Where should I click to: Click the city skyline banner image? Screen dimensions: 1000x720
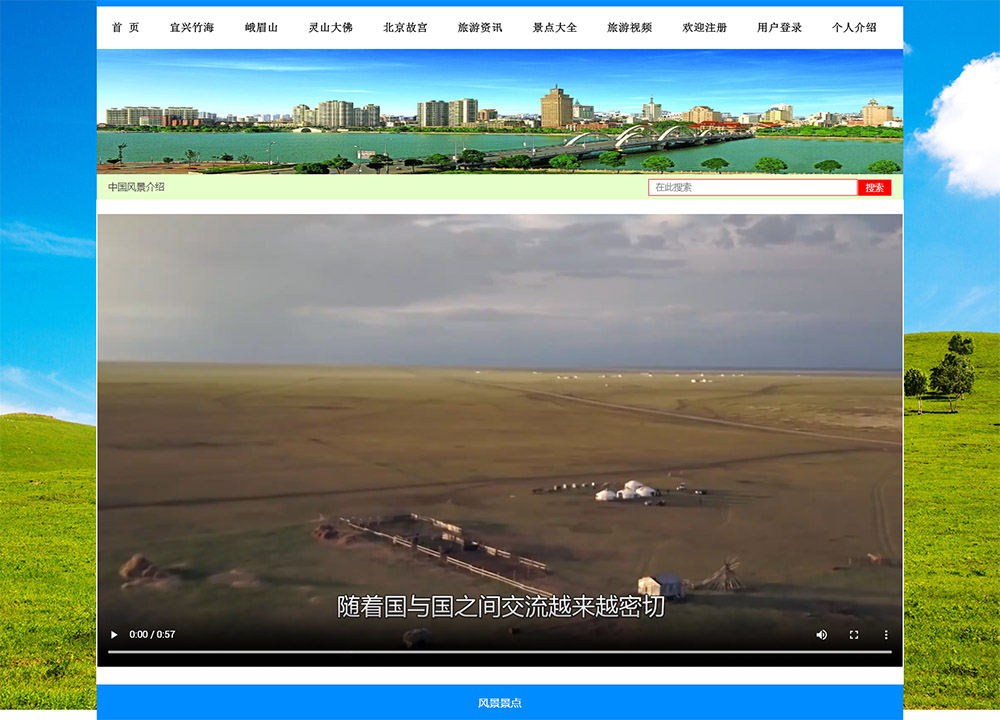(x=500, y=112)
